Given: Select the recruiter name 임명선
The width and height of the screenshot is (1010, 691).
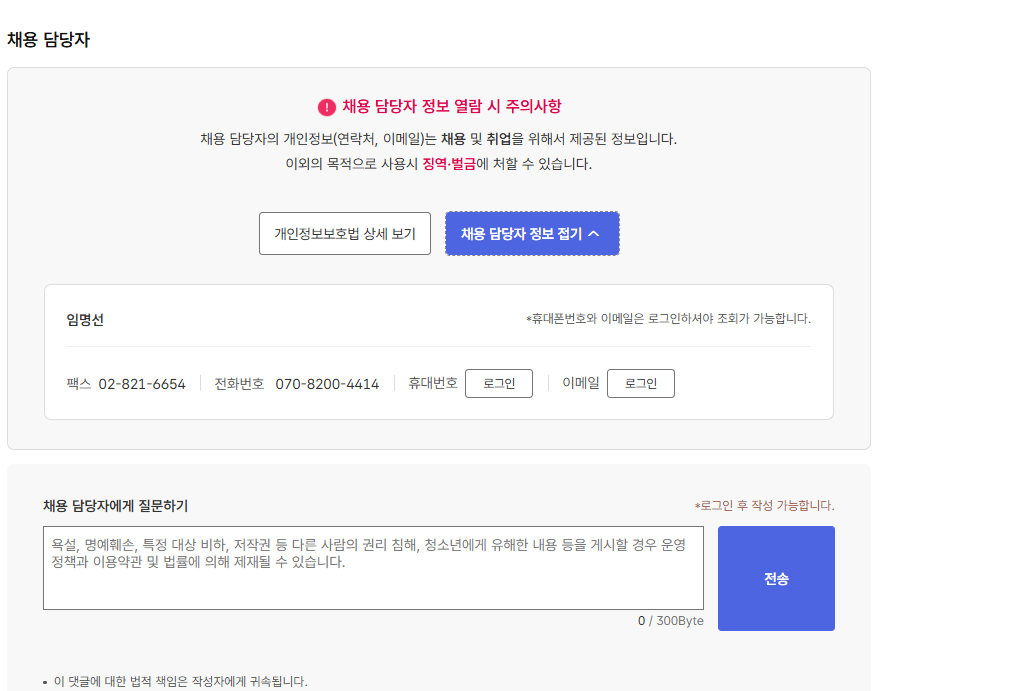Looking at the screenshot, I should [x=85, y=320].
